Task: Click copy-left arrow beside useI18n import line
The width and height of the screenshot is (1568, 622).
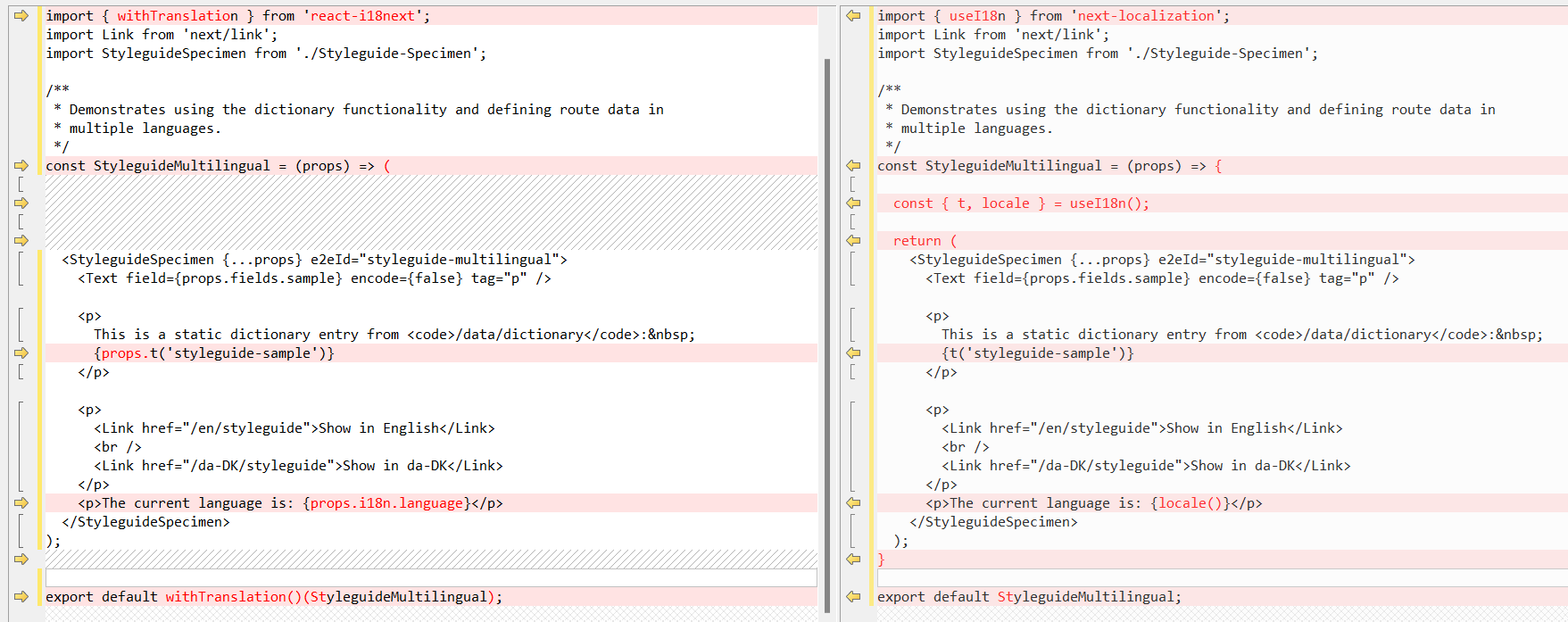Action: pos(853,16)
